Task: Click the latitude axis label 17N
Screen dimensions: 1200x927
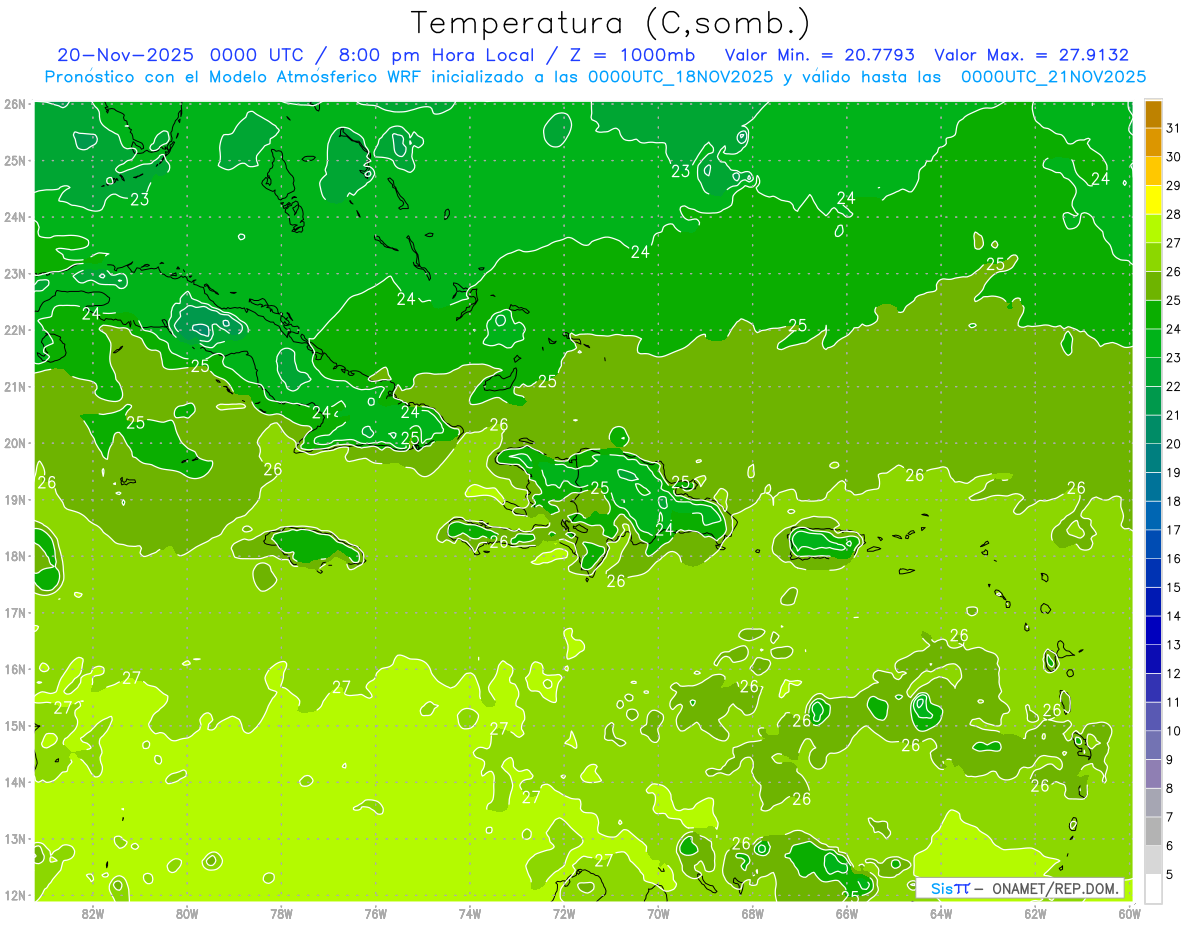Action: pos(15,612)
